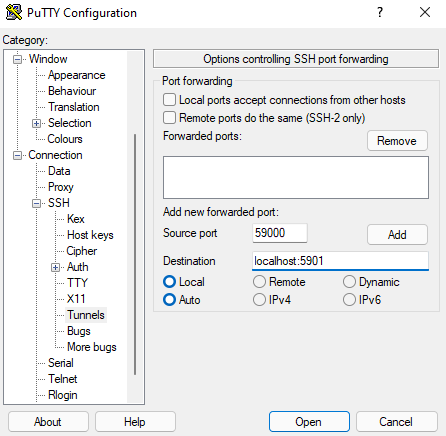
Task: Show the Serial settings
Action: point(61,363)
